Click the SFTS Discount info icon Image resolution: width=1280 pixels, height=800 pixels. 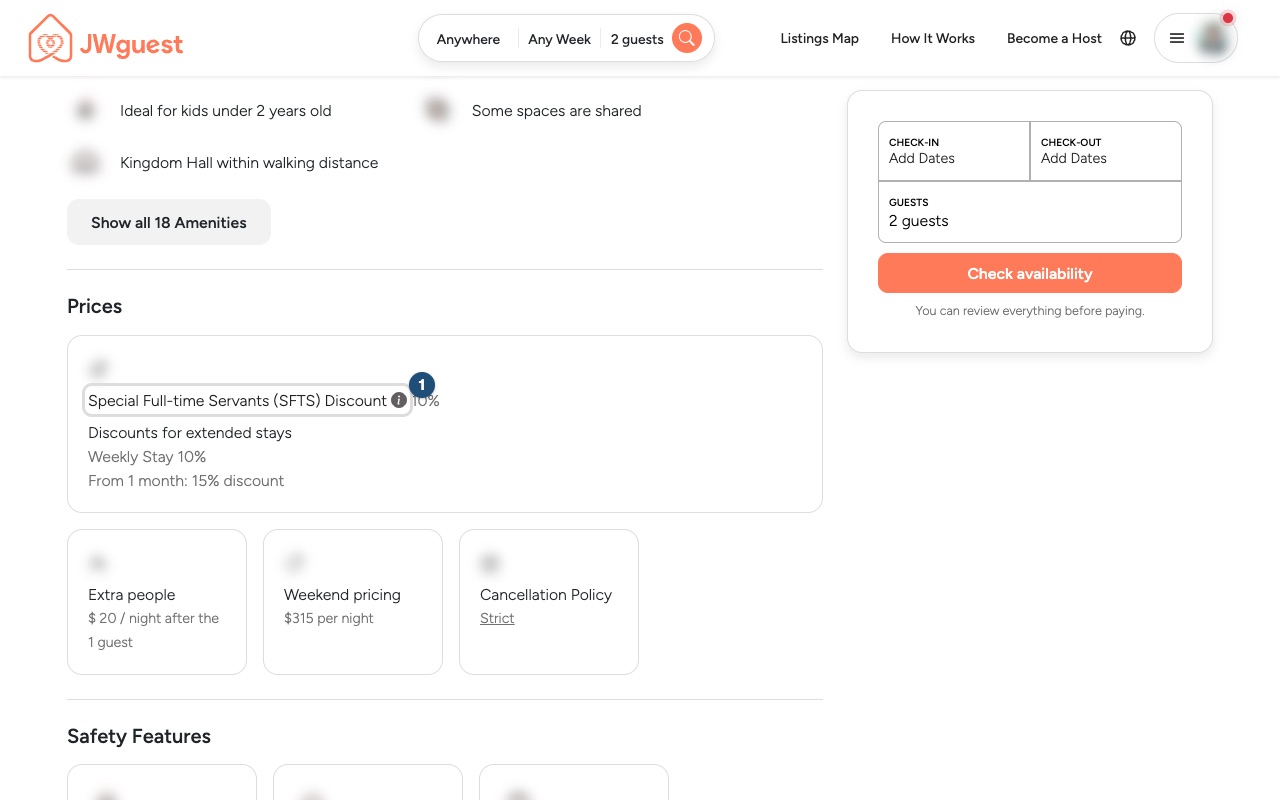click(399, 400)
